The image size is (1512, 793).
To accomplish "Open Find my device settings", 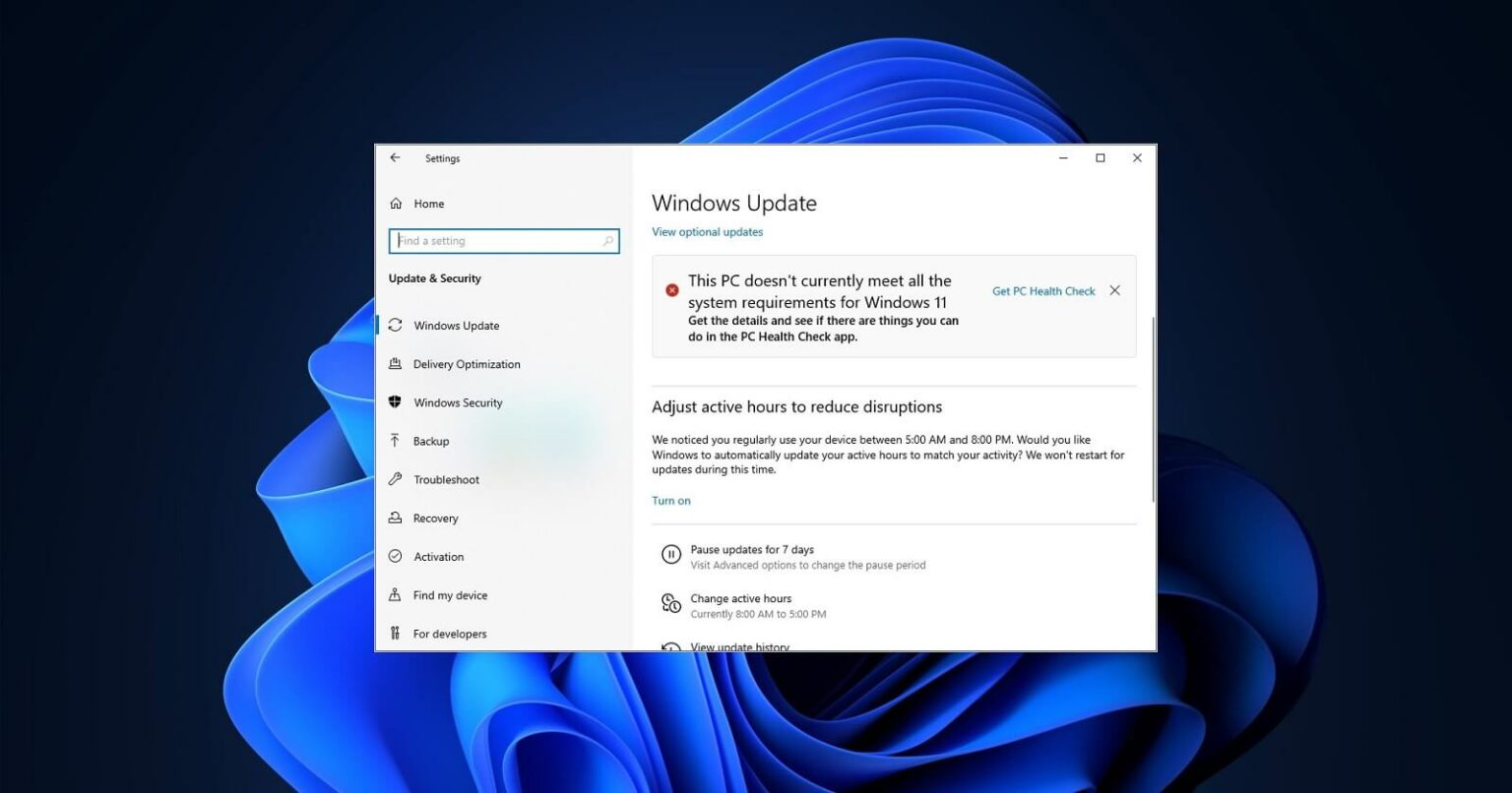I will [450, 594].
